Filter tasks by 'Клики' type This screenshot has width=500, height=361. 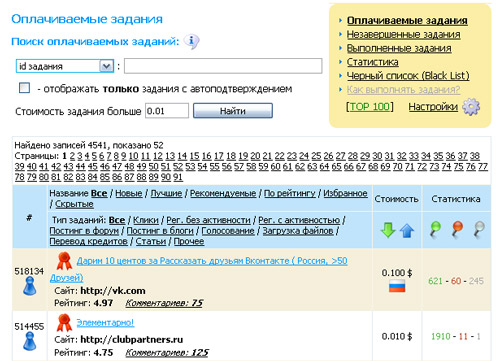pyautogui.click(x=146, y=220)
